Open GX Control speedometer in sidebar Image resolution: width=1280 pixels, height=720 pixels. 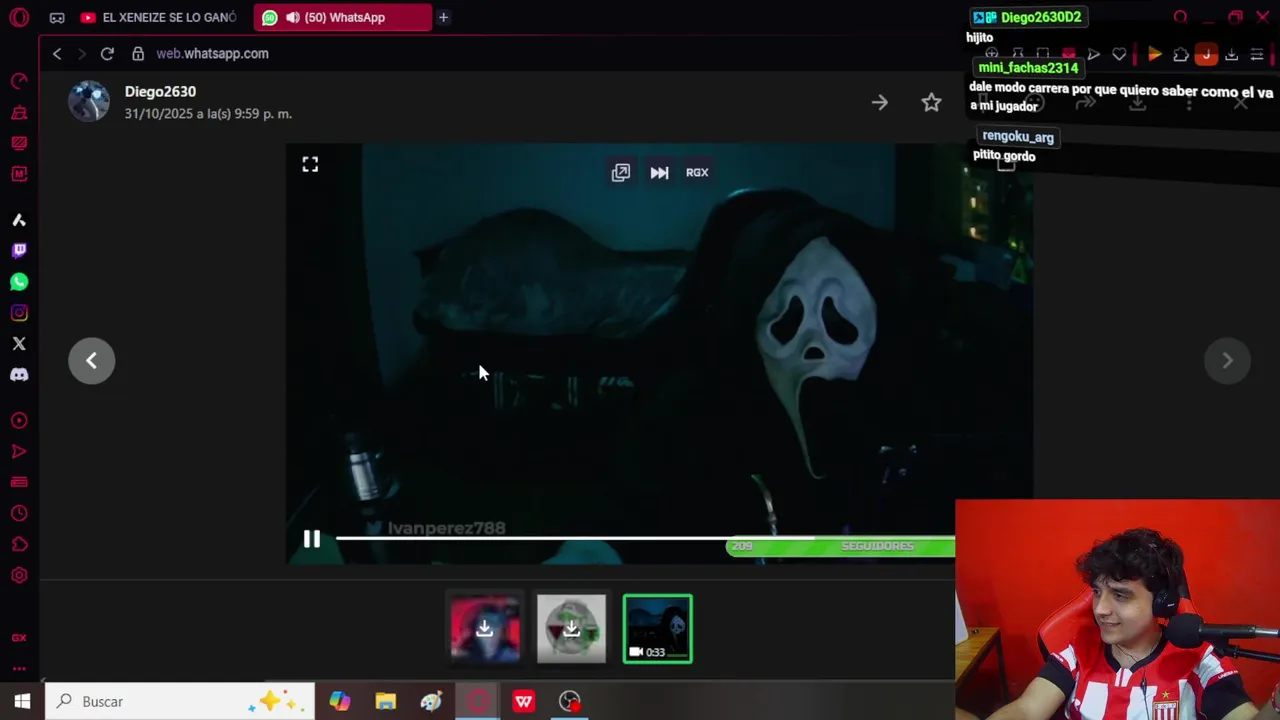click(19, 81)
